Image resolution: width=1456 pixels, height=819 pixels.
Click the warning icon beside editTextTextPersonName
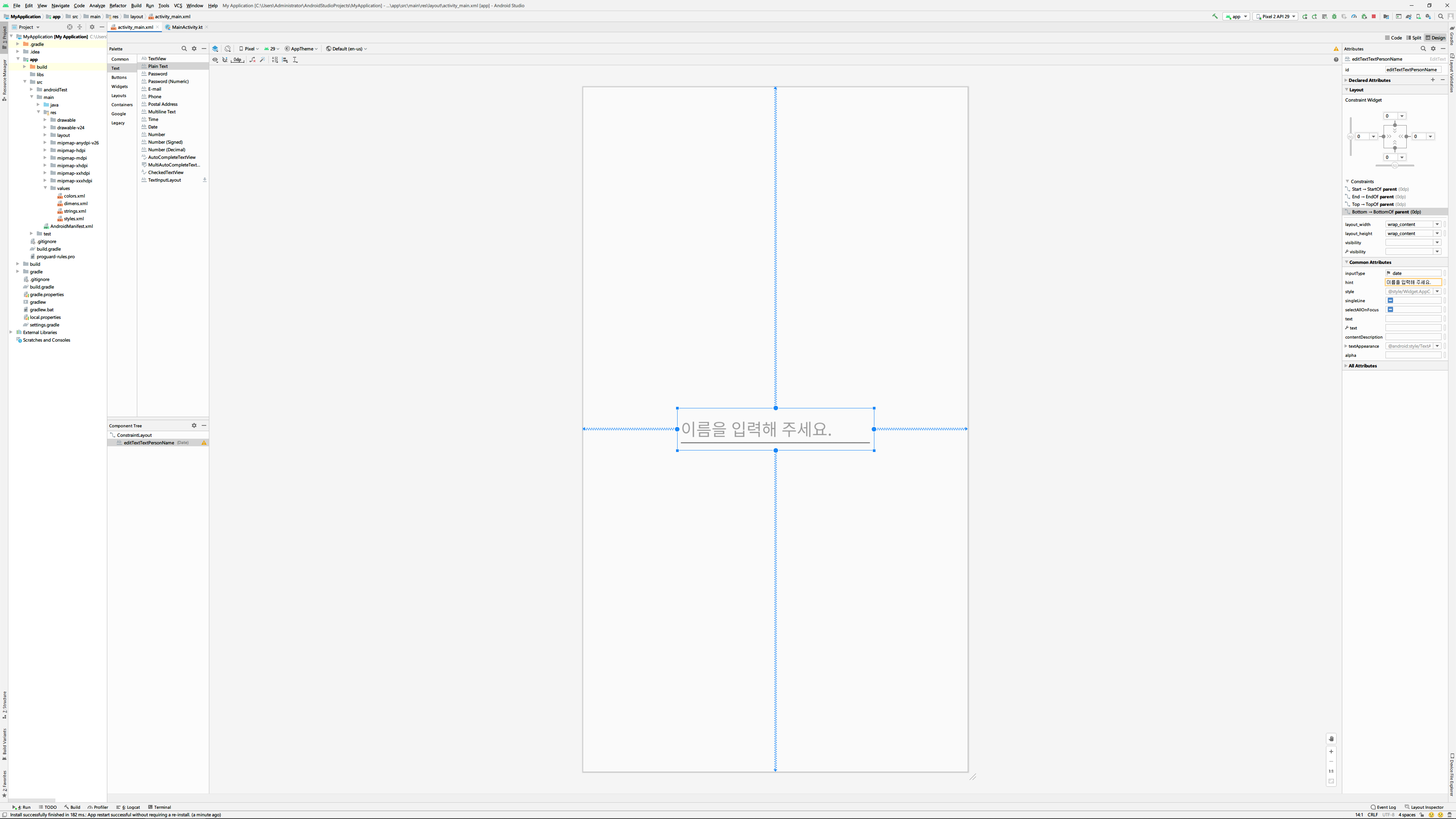204,443
